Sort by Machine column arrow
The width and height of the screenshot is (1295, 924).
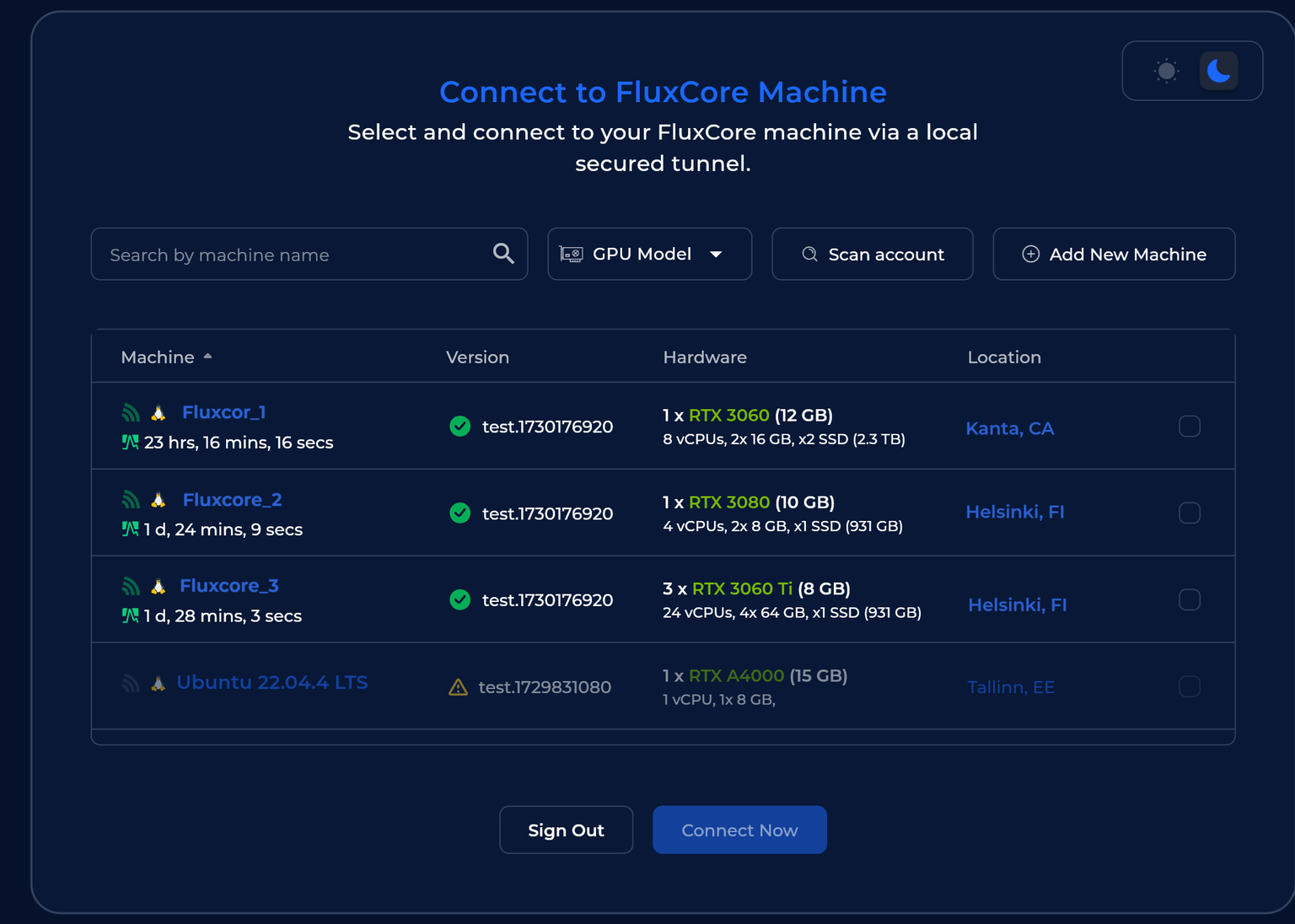point(207,357)
